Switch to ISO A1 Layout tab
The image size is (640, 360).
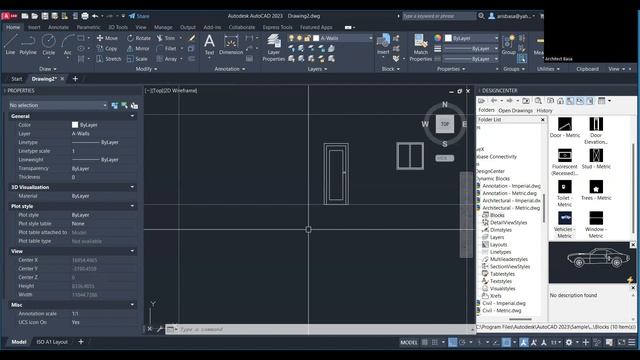tap(52, 342)
